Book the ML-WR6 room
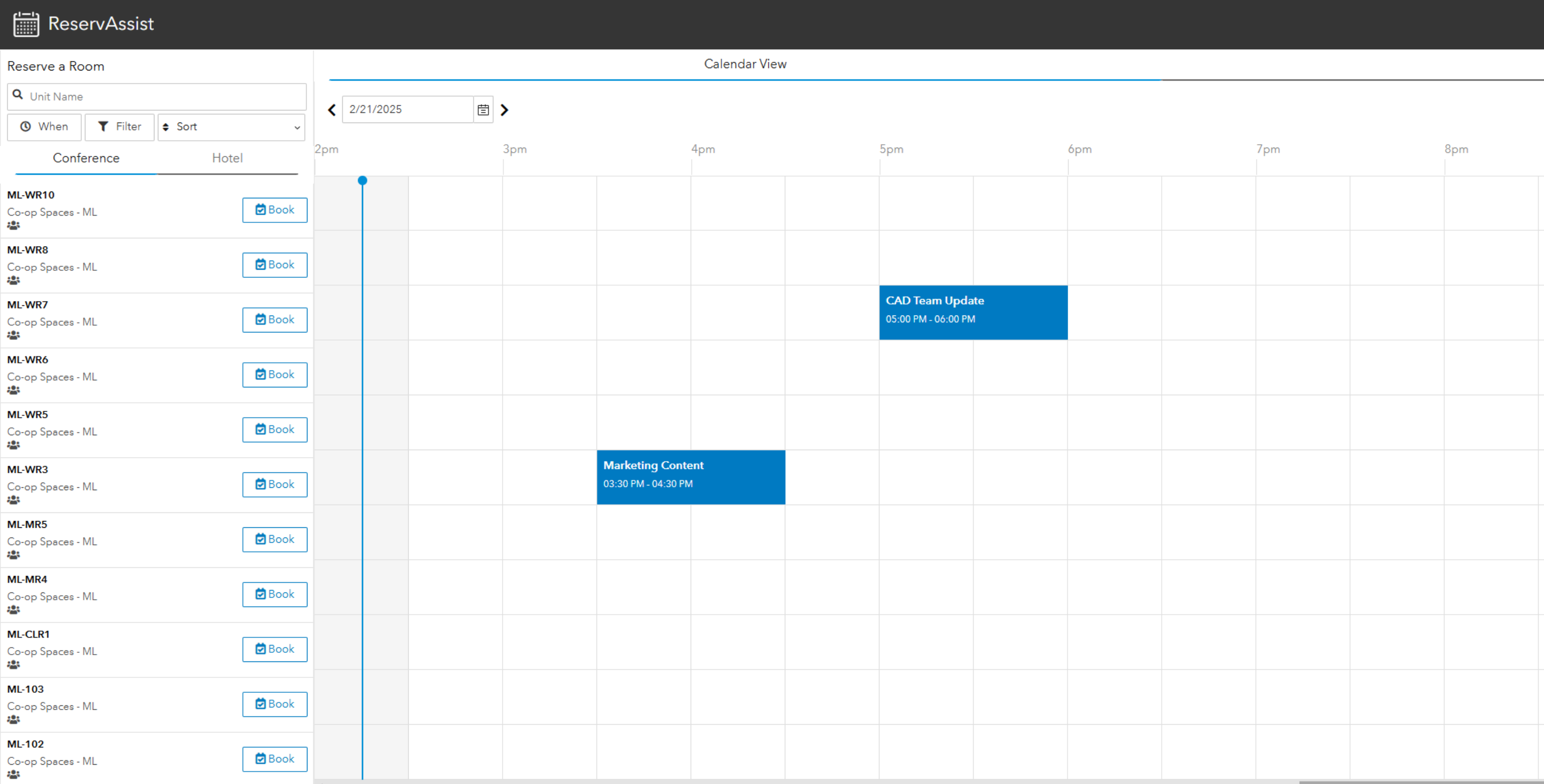Image resolution: width=1544 pixels, height=784 pixels. click(x=275, y=375)
